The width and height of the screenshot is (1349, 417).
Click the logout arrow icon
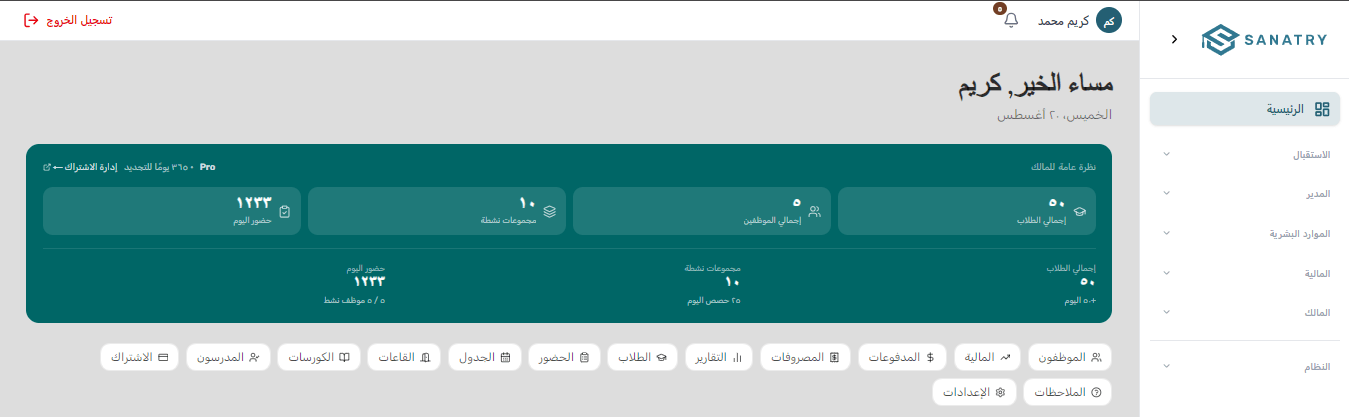pyautogui.click(x=31, y=20)
